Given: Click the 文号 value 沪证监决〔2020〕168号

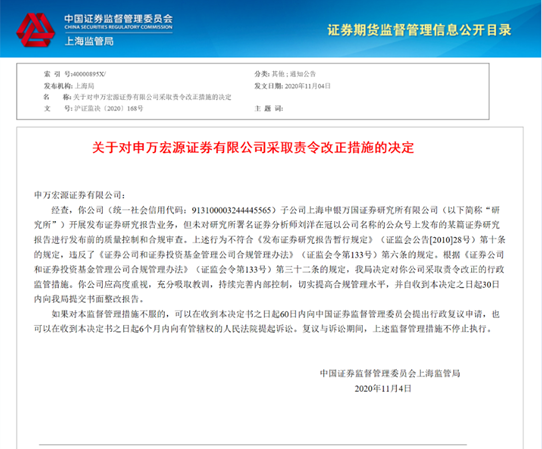Looking at the screenshot, I should coord(109,109).
